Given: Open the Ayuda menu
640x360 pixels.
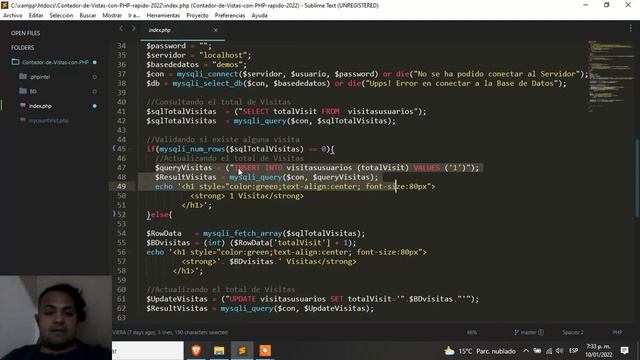Looking at the screenshot, I should pos(260,16).
